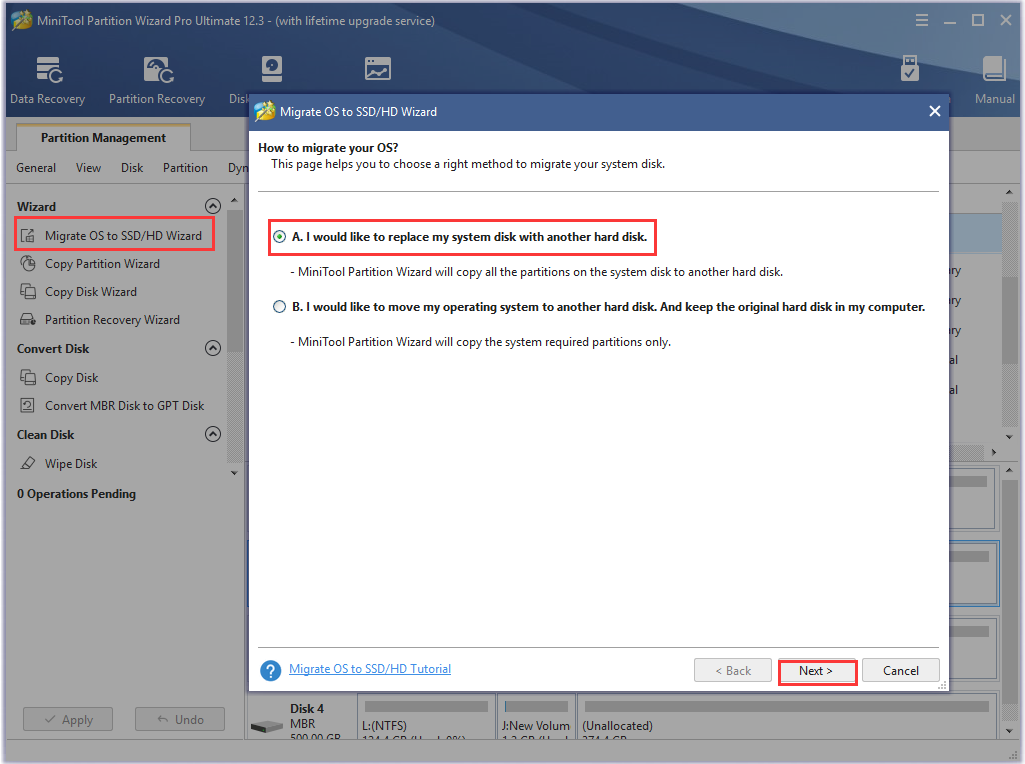Open the Disk menu
Viewport: 1025px width, 764px height.
point(132,168)
